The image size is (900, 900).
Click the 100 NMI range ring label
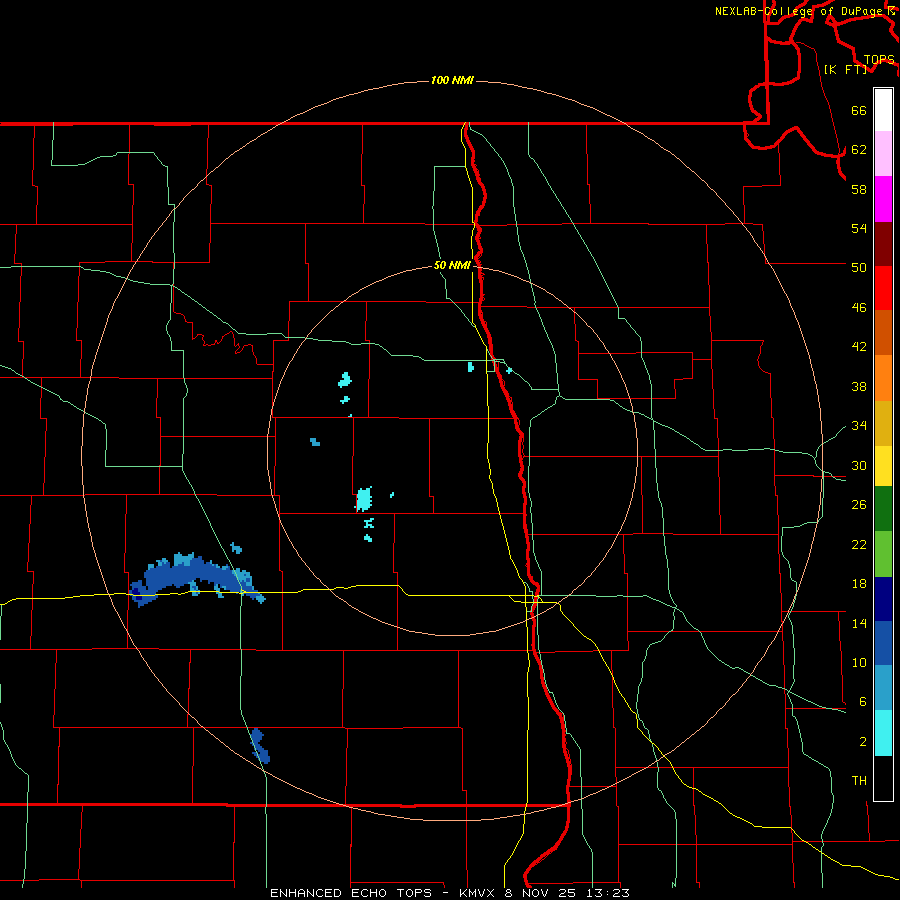coord(452,80)
